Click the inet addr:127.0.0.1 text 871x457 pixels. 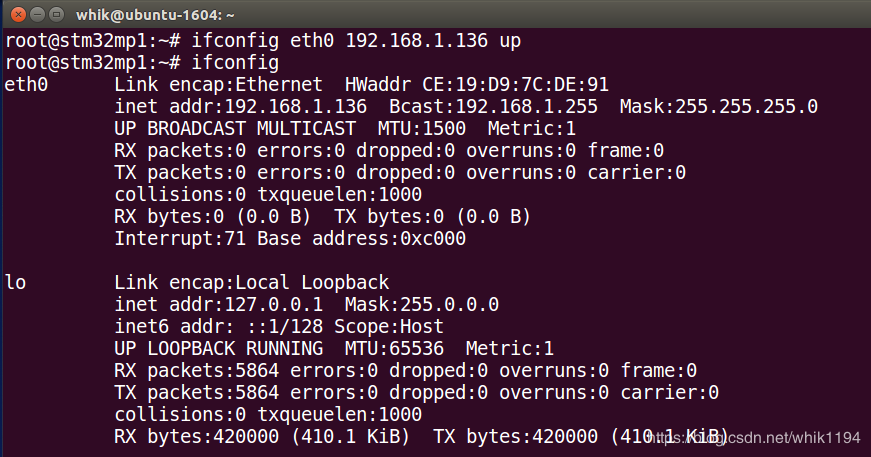(223, 304)
